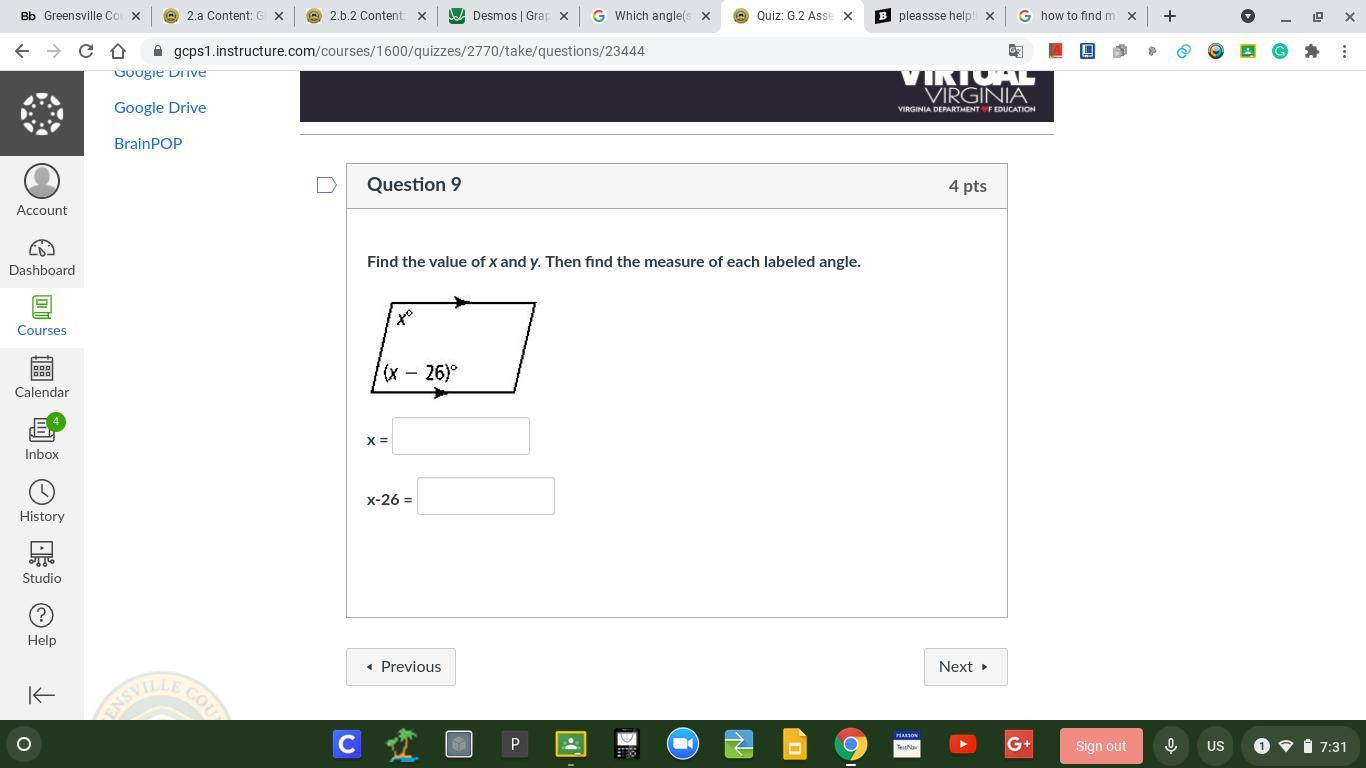Open the BrainPOP course link
The width and height of the screenshot is (1366, 768).
148,143
